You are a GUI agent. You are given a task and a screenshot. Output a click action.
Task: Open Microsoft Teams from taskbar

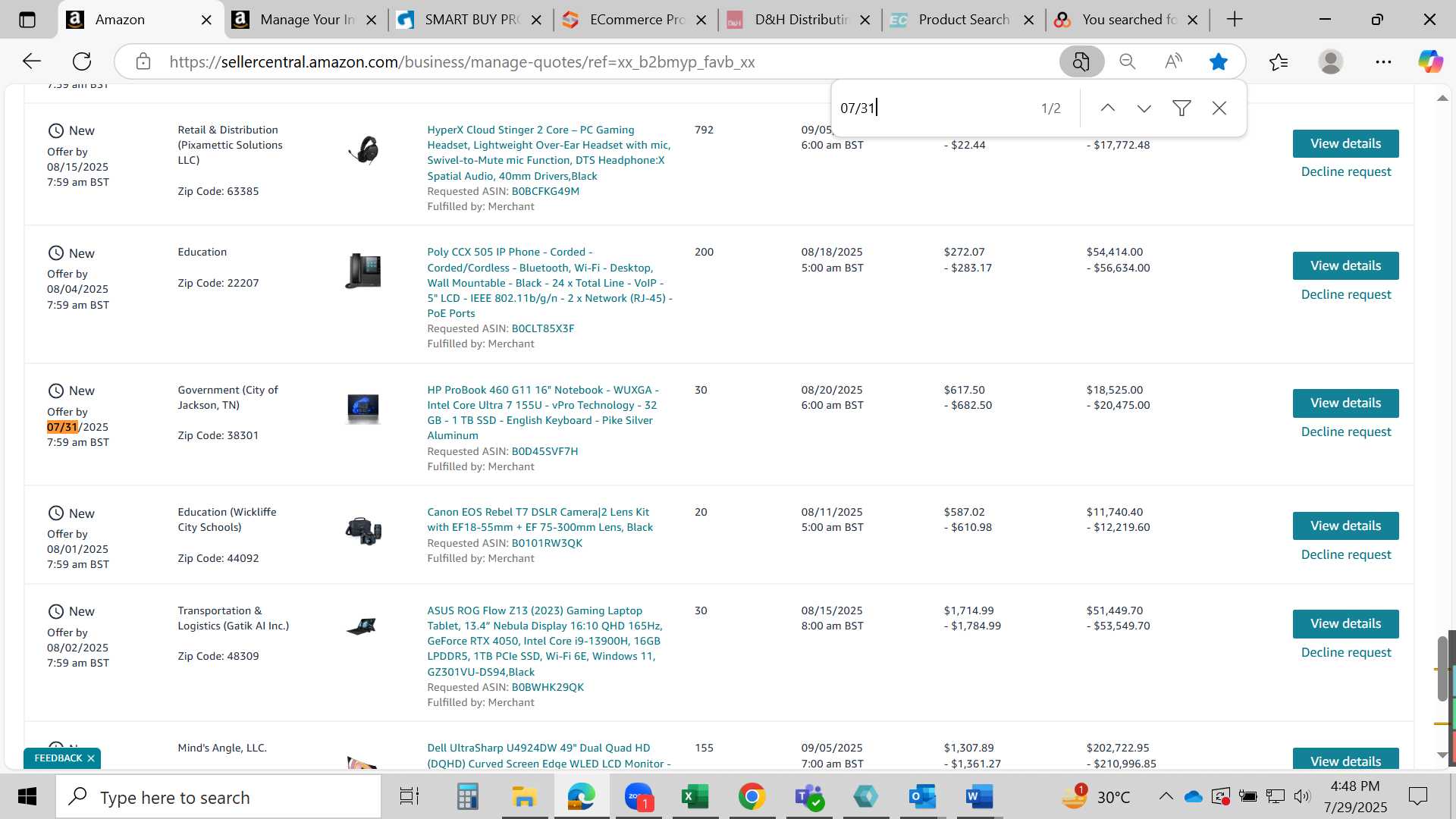[x=808, y=797]
